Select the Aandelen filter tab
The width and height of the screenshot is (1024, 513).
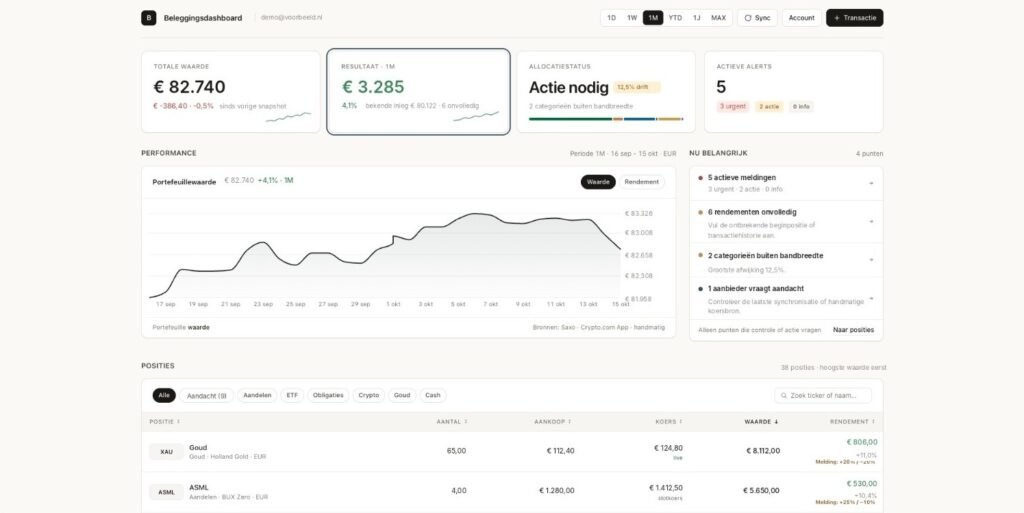pyautogui.click(x=257, y=396)
